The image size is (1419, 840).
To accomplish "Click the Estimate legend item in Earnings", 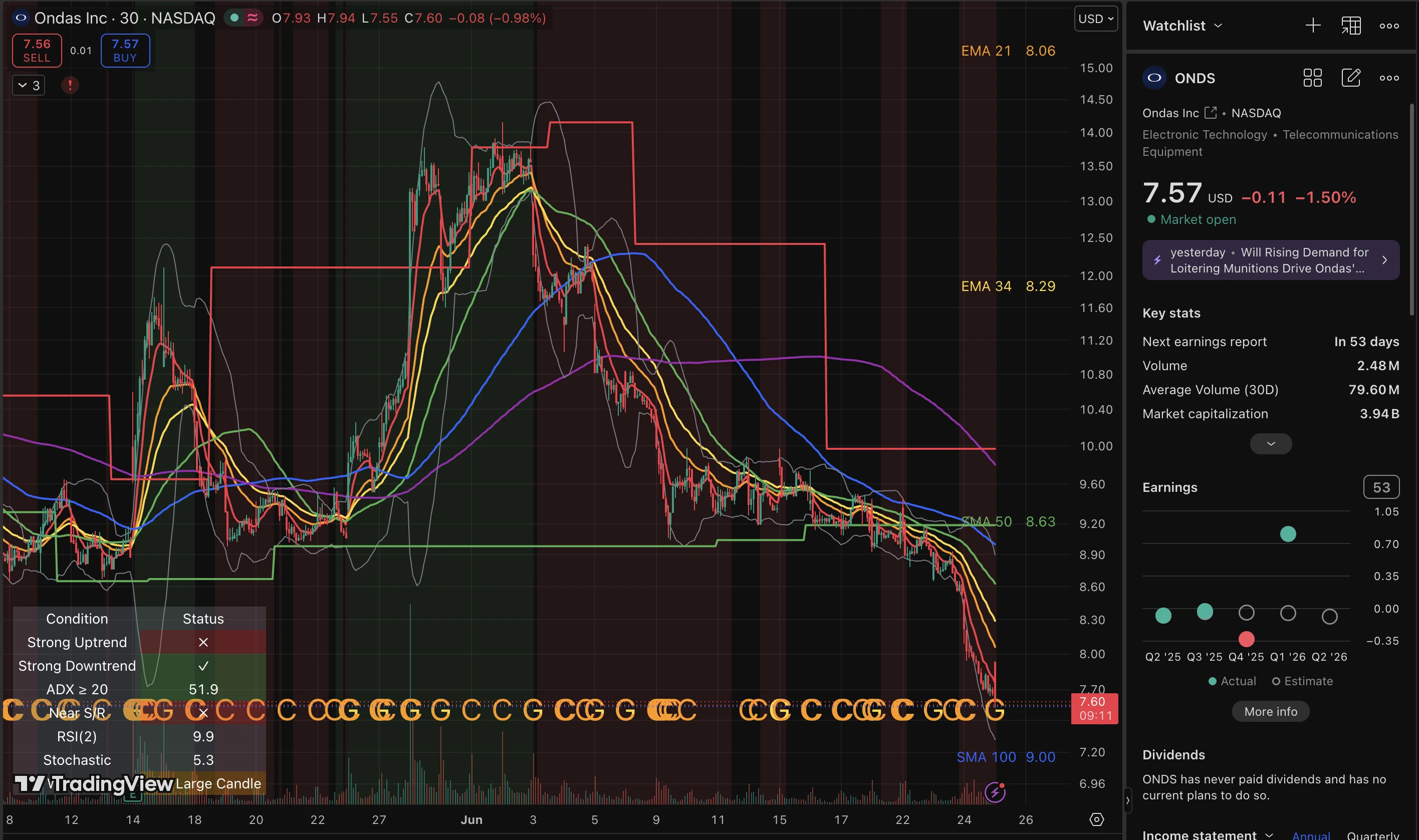I will pos(1302,682).
